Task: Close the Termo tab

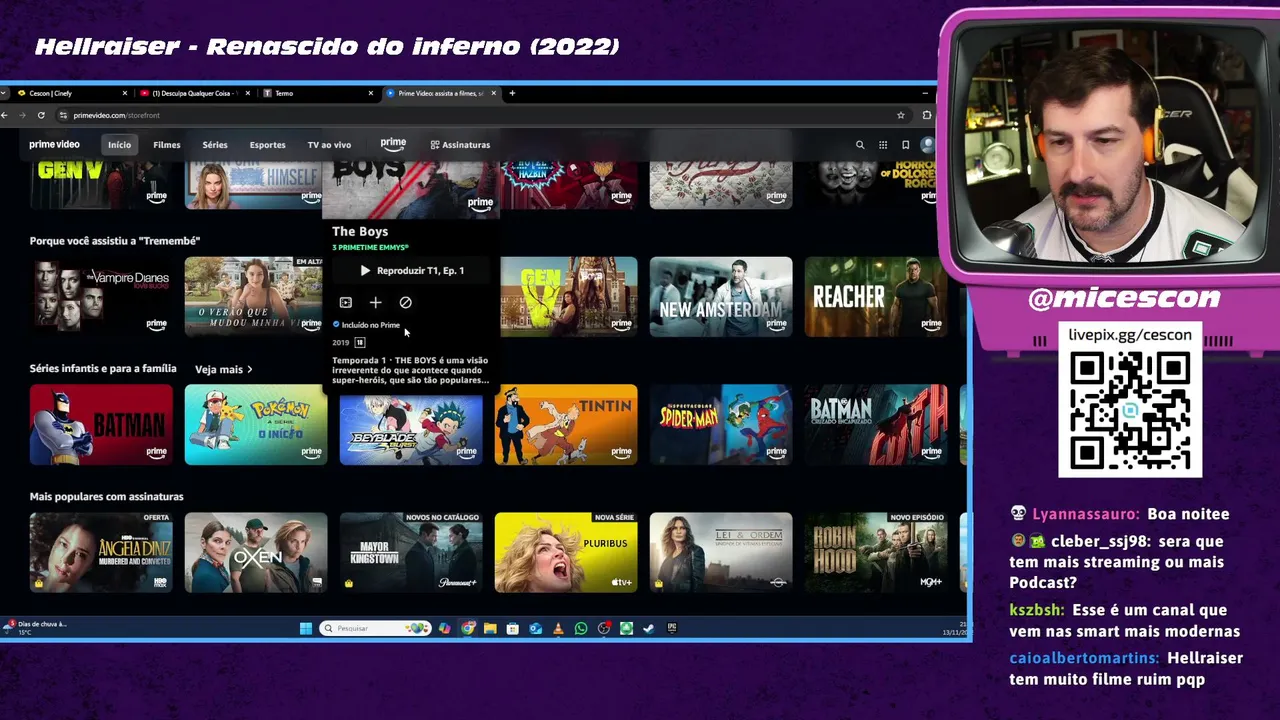Action: (370, 93)
